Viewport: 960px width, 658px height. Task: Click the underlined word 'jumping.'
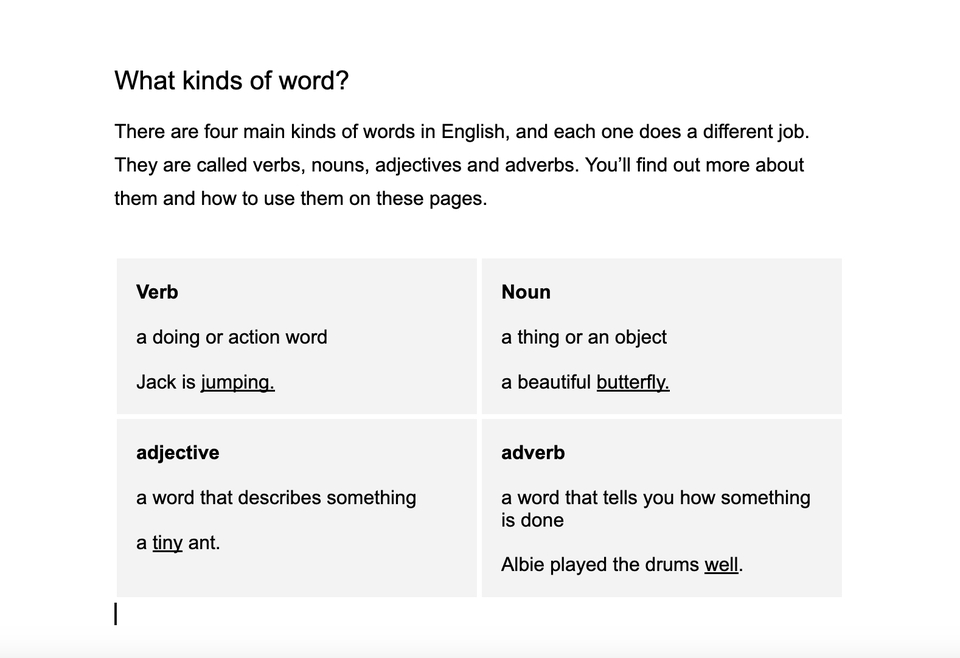coord(238,382)
